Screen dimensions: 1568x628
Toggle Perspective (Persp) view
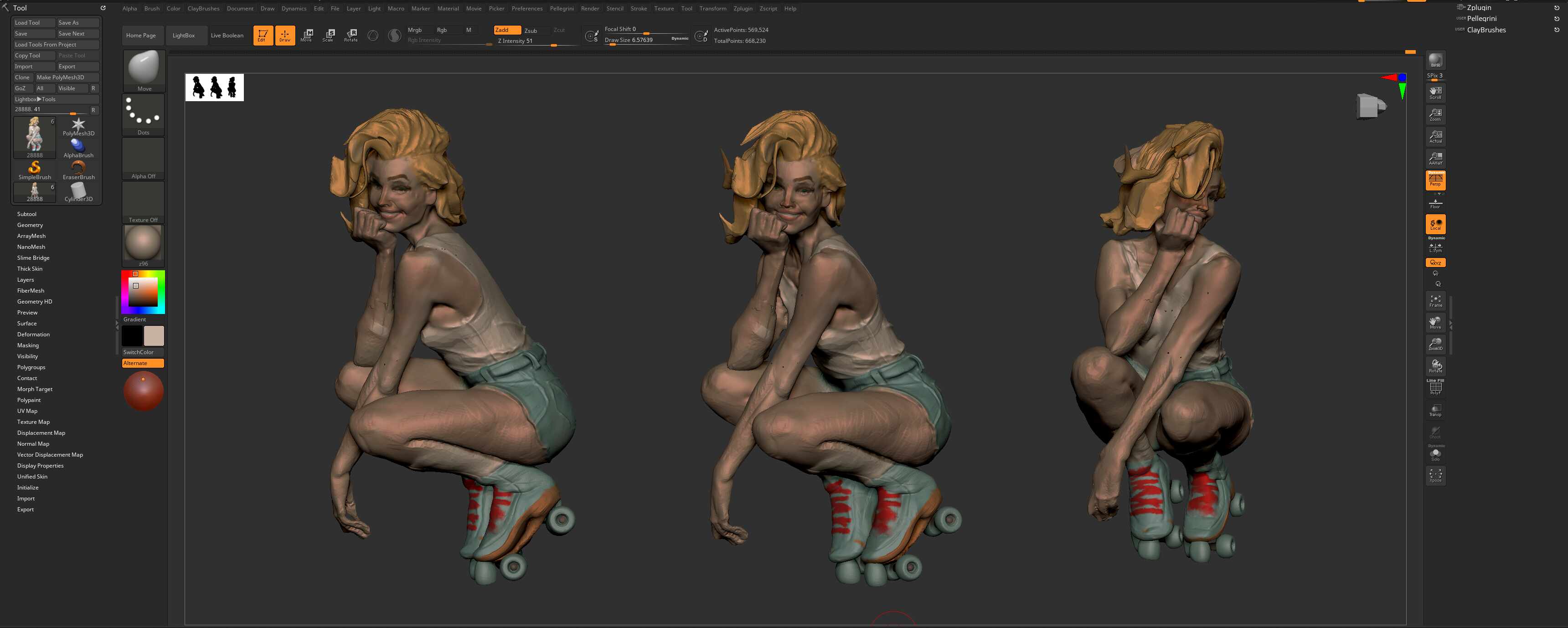(x=1435, y=180)
